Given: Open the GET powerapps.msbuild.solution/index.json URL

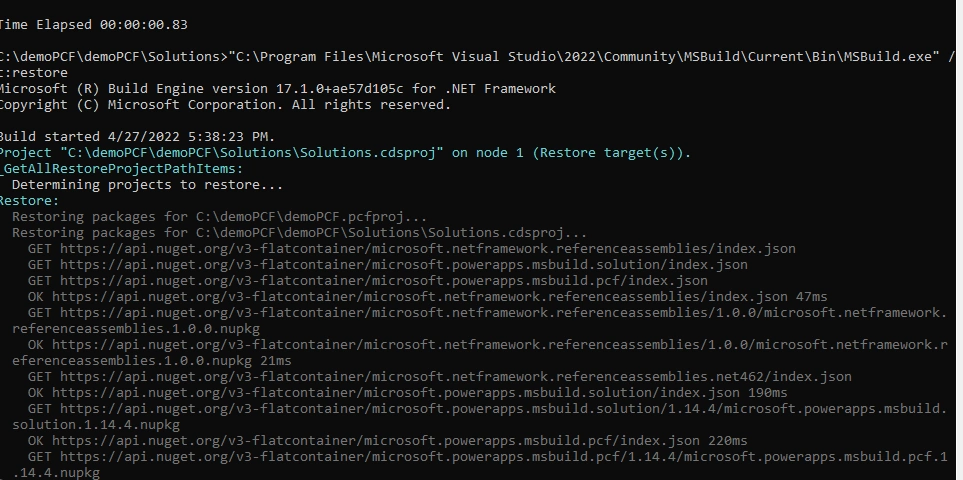Looking at the screenshot, I should [404, 264].
